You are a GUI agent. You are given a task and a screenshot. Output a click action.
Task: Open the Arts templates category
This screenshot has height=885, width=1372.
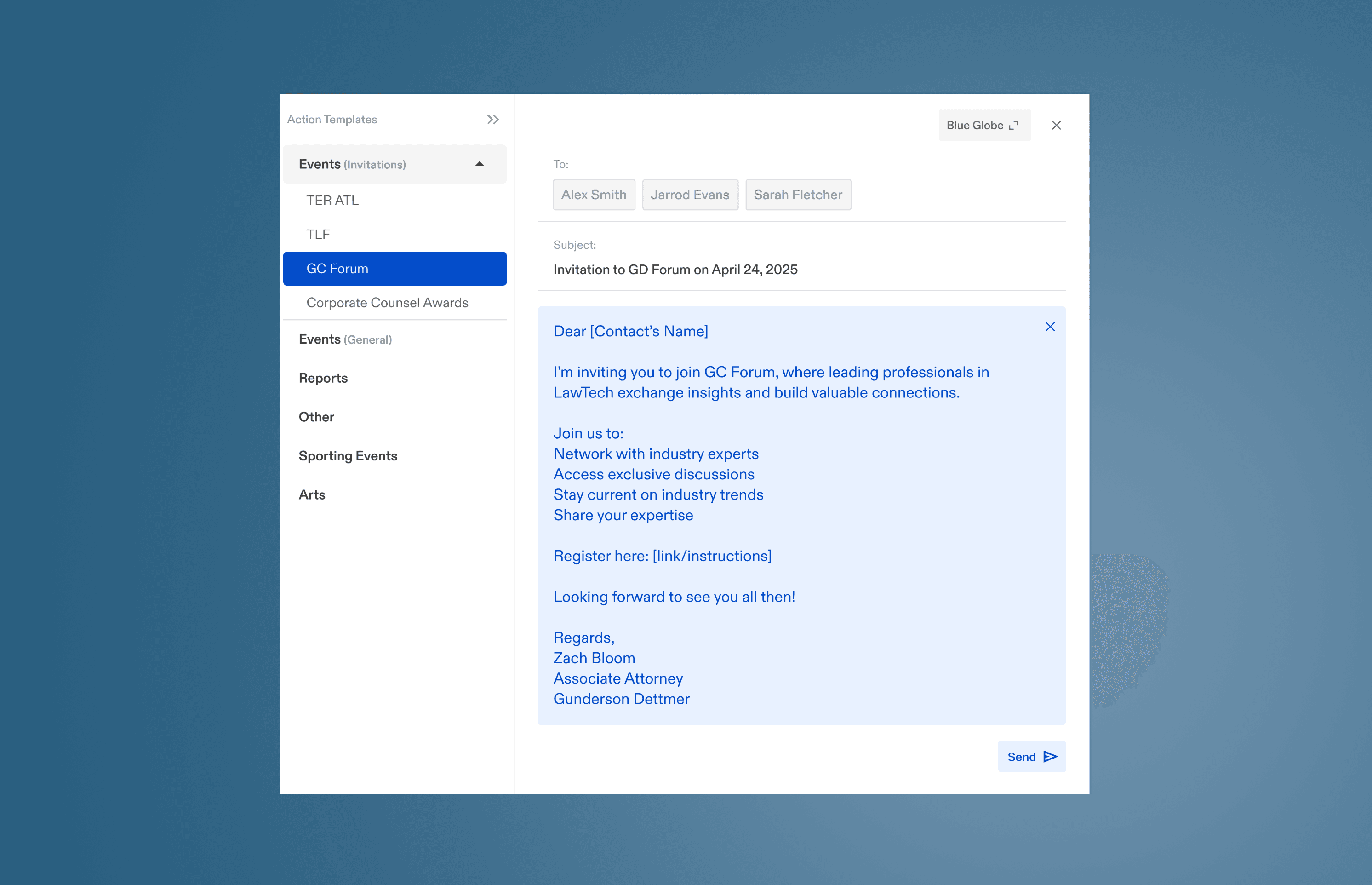pos(312,495)
